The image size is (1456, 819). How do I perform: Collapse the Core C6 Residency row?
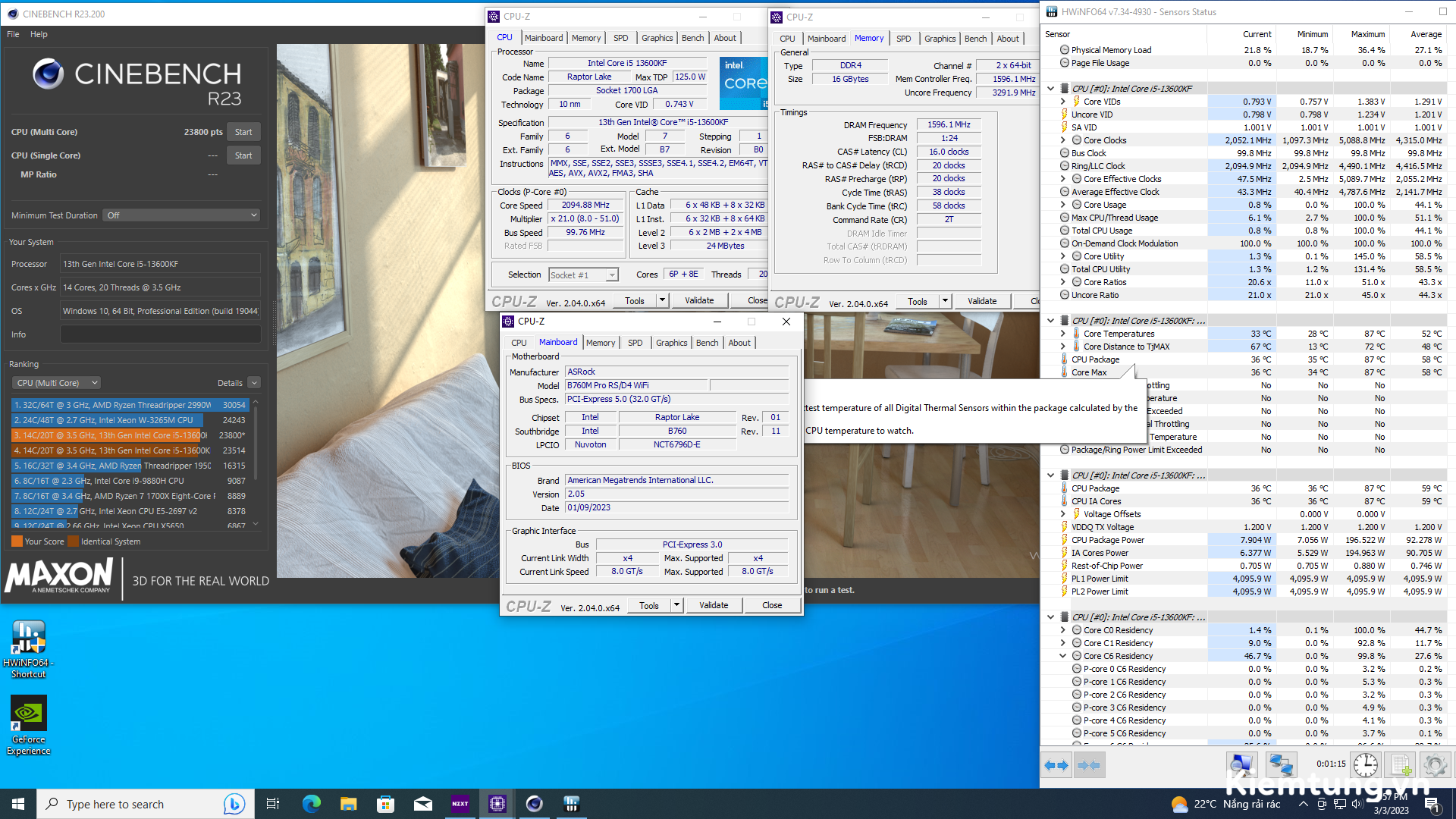coord(1062,656)
